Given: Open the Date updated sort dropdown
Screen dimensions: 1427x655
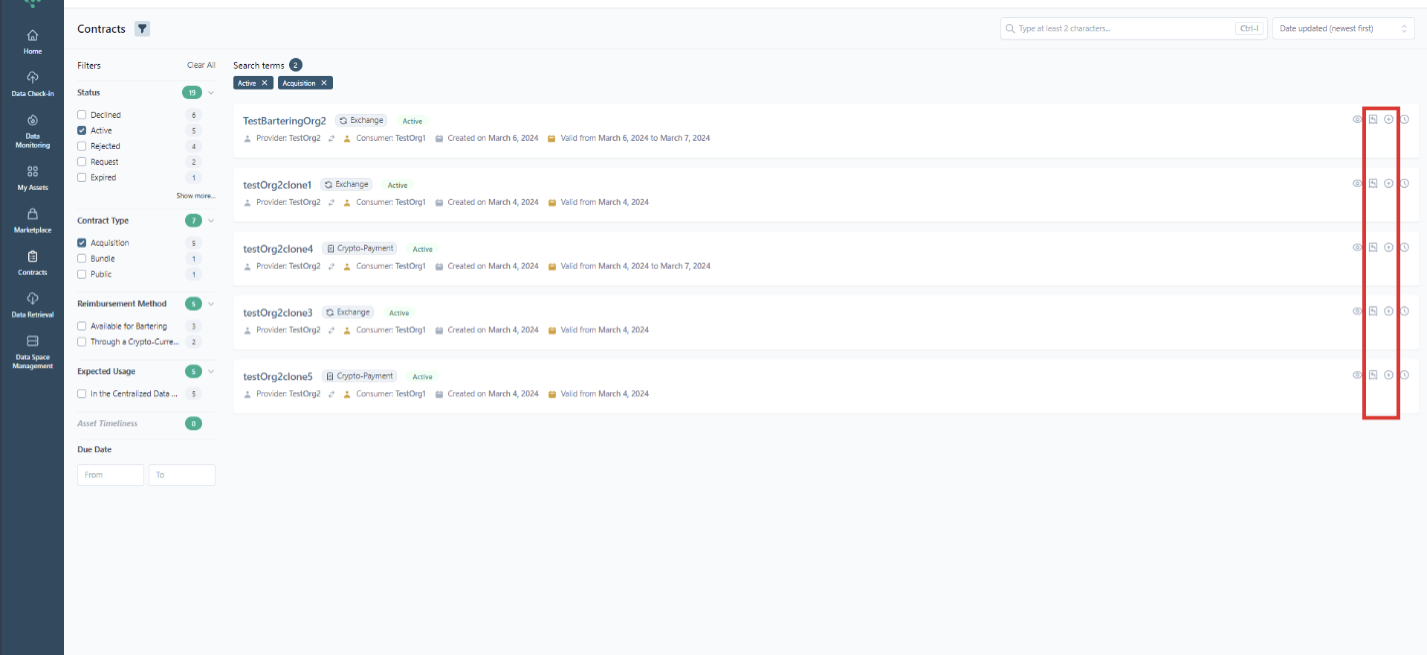Looking at the screenshot, I should [x=1342, y=29].
